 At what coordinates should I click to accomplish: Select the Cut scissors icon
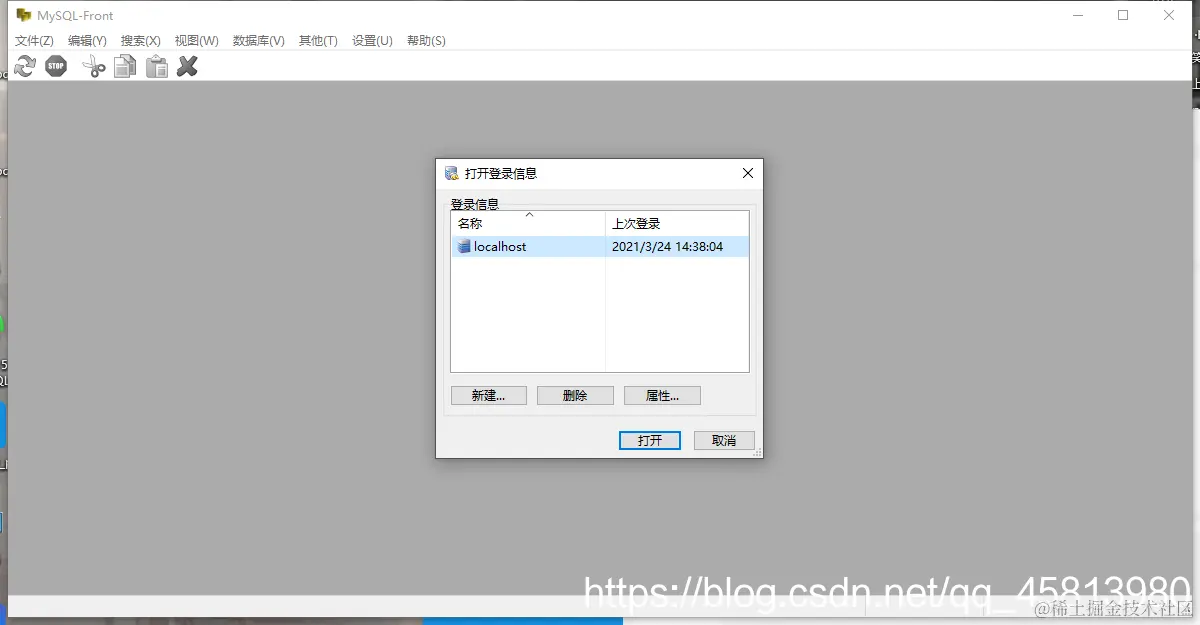click(x=92, y=65)
